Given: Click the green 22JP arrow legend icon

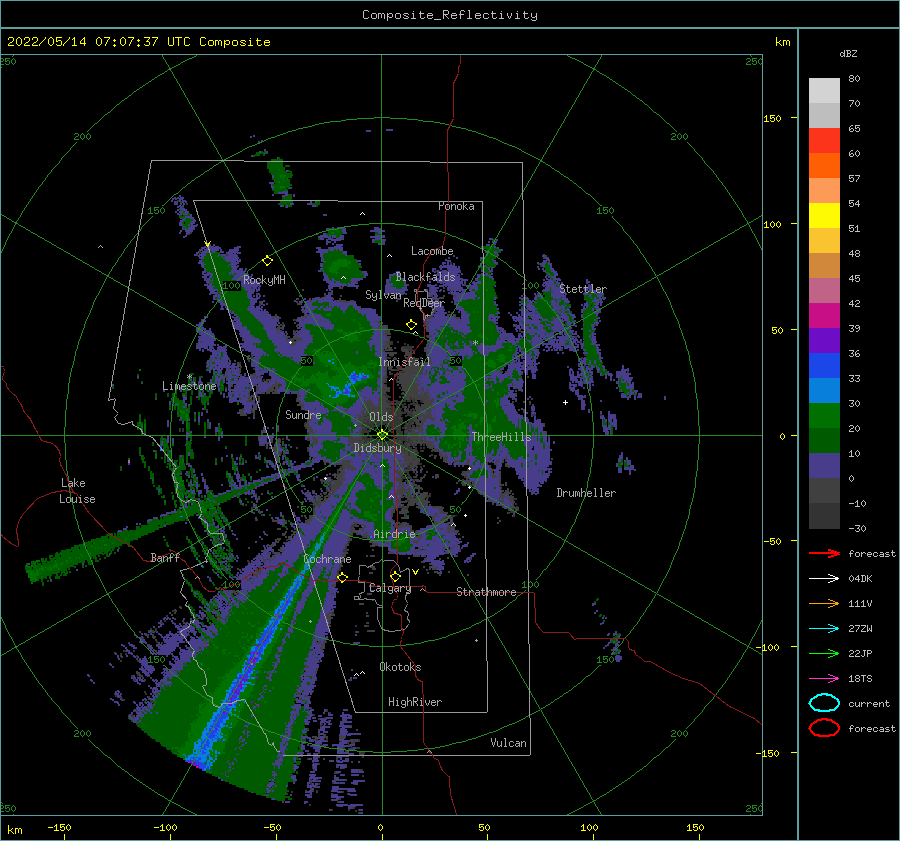Looking at the screenshot, I should coord(824,653).
